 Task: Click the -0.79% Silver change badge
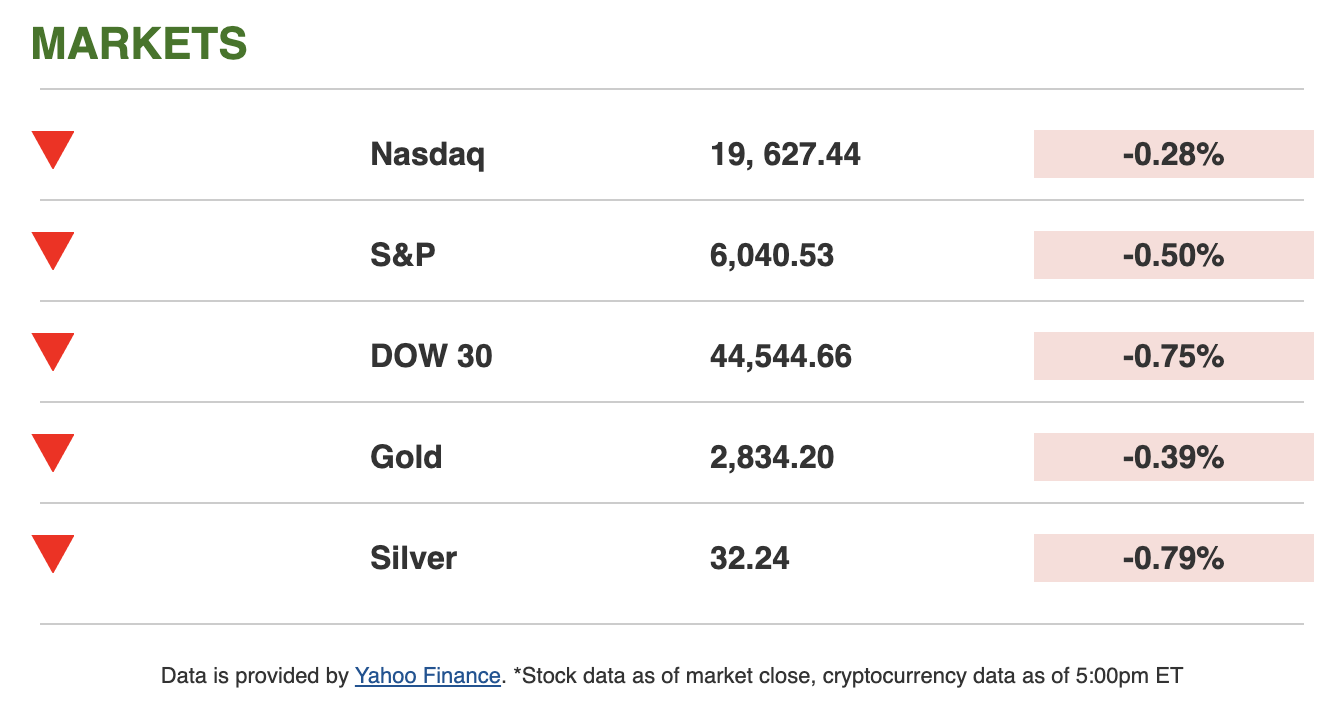pos(1173,558)
